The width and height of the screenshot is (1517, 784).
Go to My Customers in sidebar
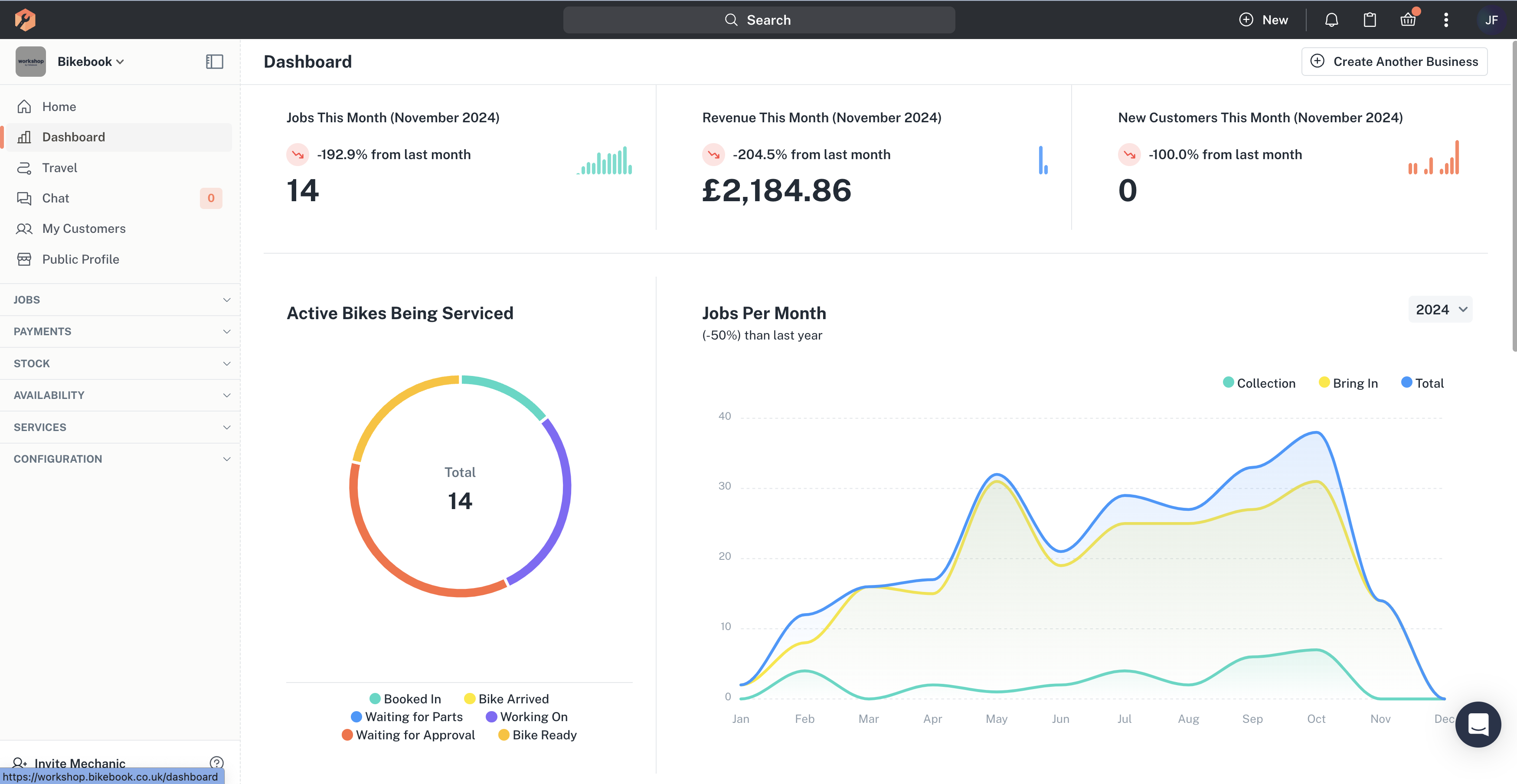point(84,229)
